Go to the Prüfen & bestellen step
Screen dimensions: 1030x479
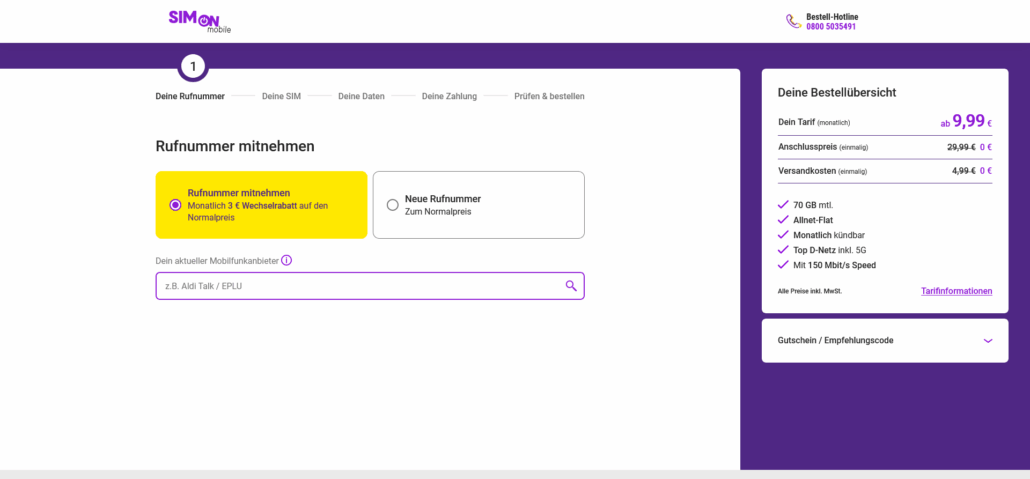coord(549,97)
